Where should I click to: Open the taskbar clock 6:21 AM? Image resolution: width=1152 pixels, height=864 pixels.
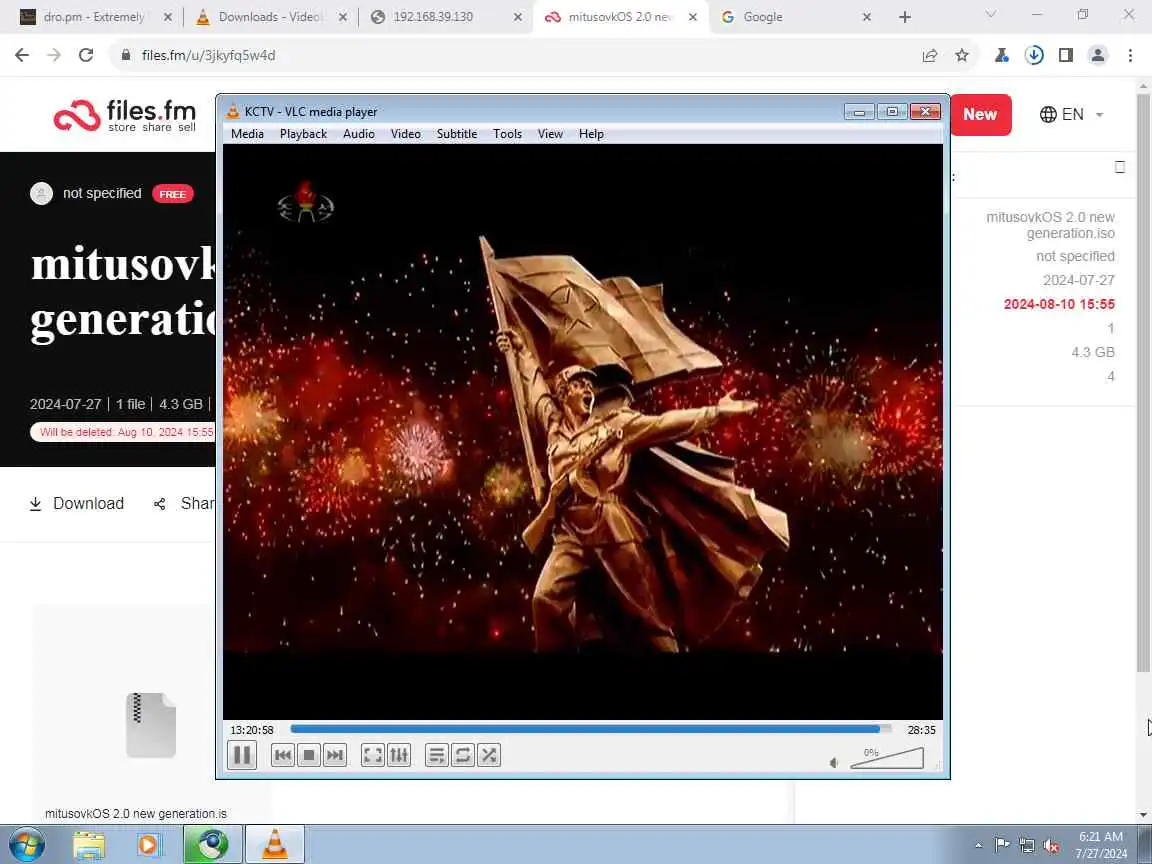click(1101, 845)
